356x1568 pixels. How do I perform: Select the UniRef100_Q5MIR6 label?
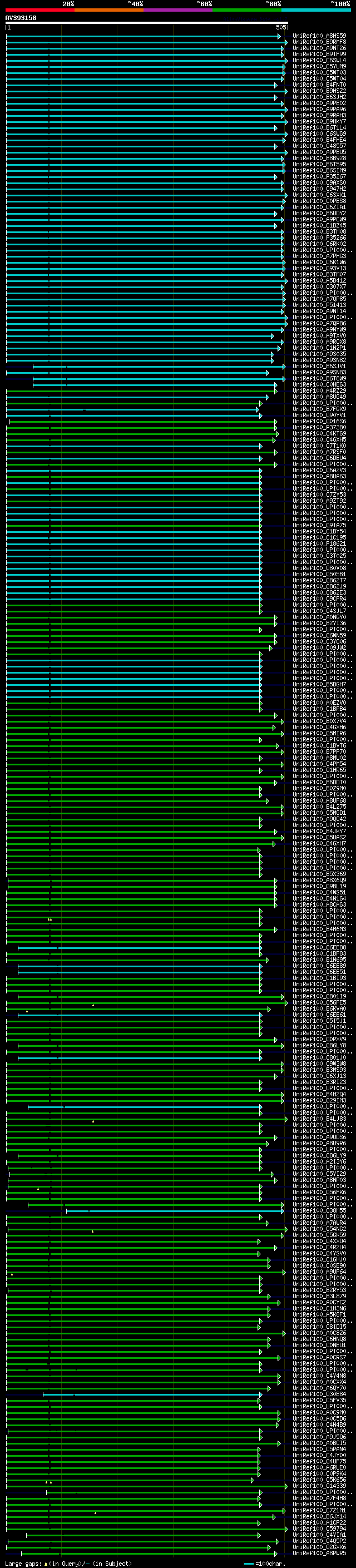[319, 734]
